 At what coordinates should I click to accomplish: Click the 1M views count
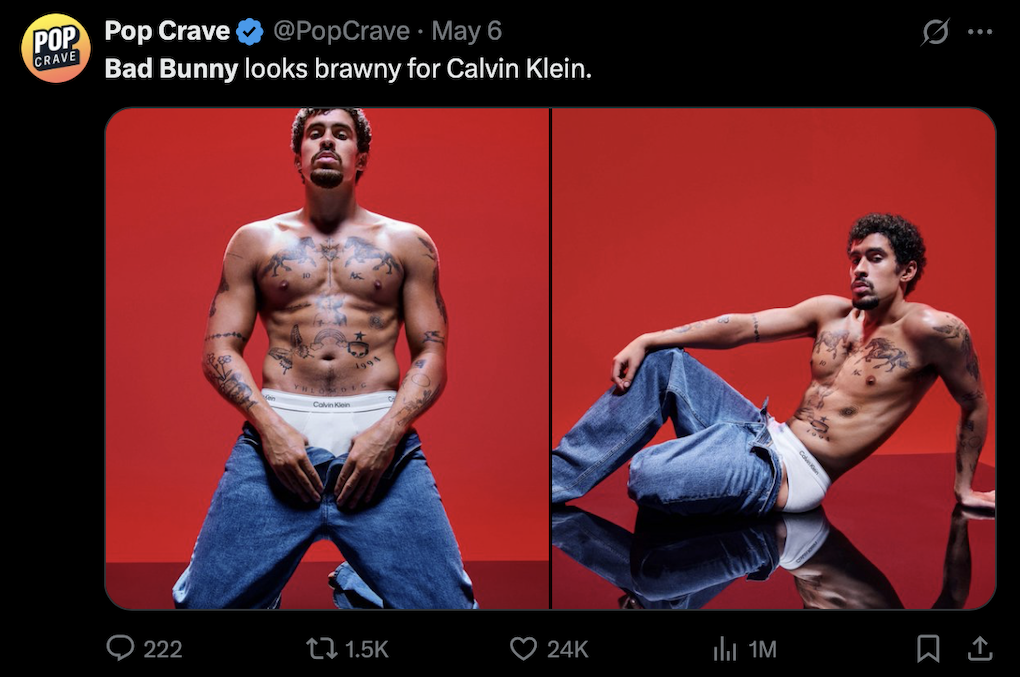click(x=762, y=650)
